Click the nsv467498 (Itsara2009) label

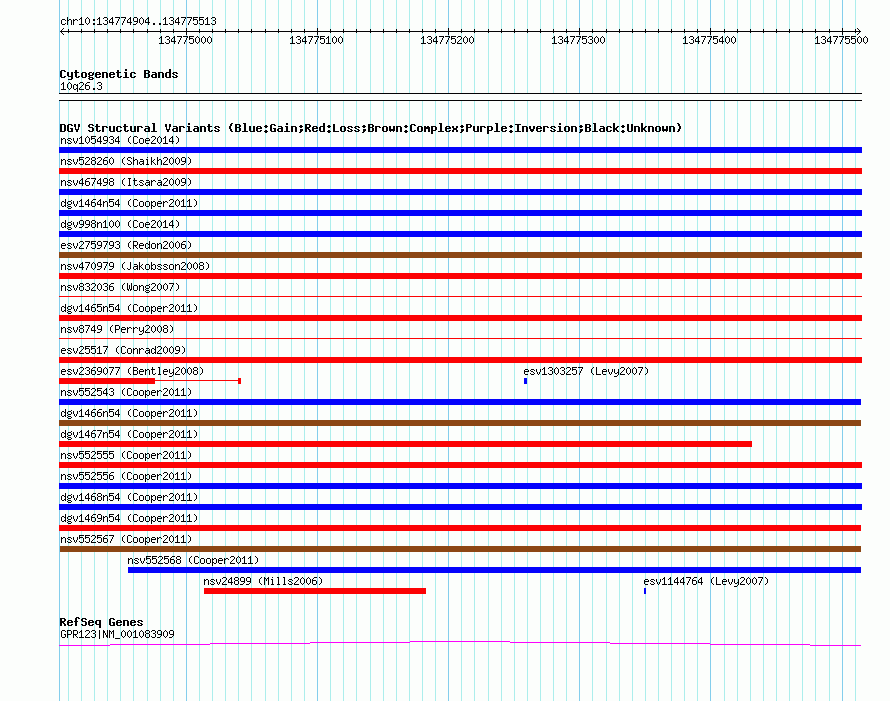[x=126, y=182]
